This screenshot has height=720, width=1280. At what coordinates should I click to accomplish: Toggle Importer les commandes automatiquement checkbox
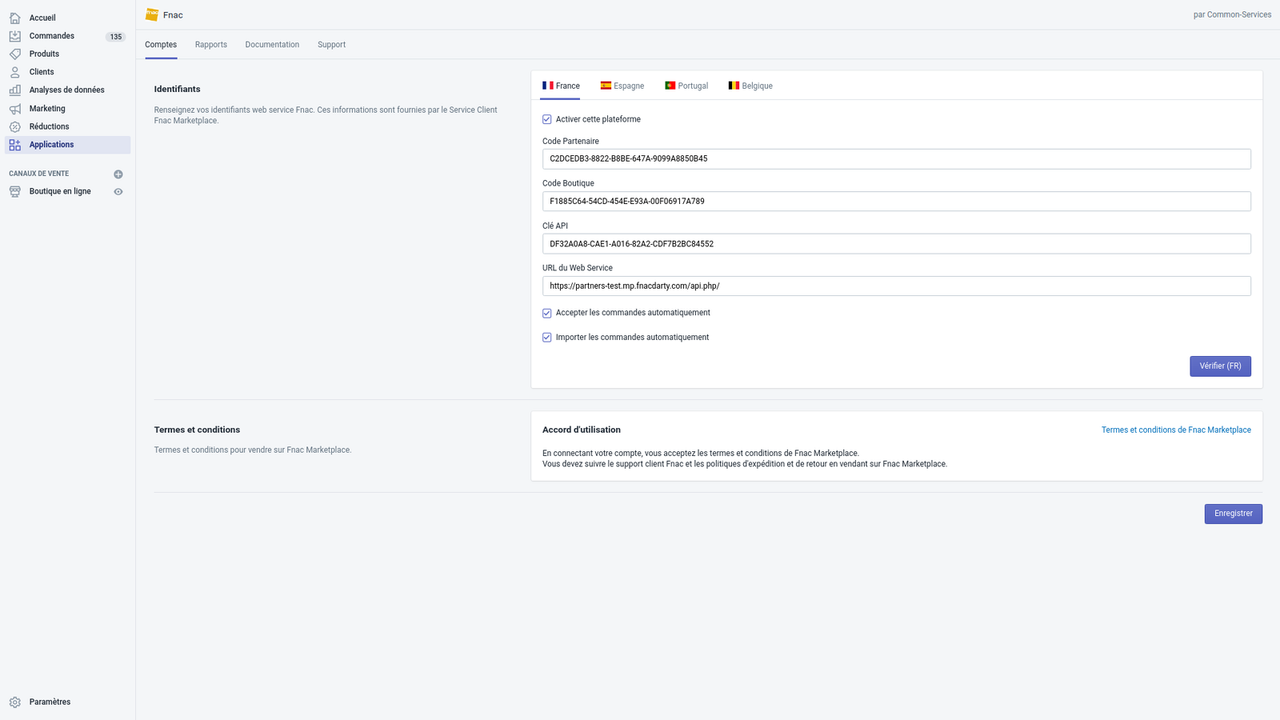click(547, 337)
